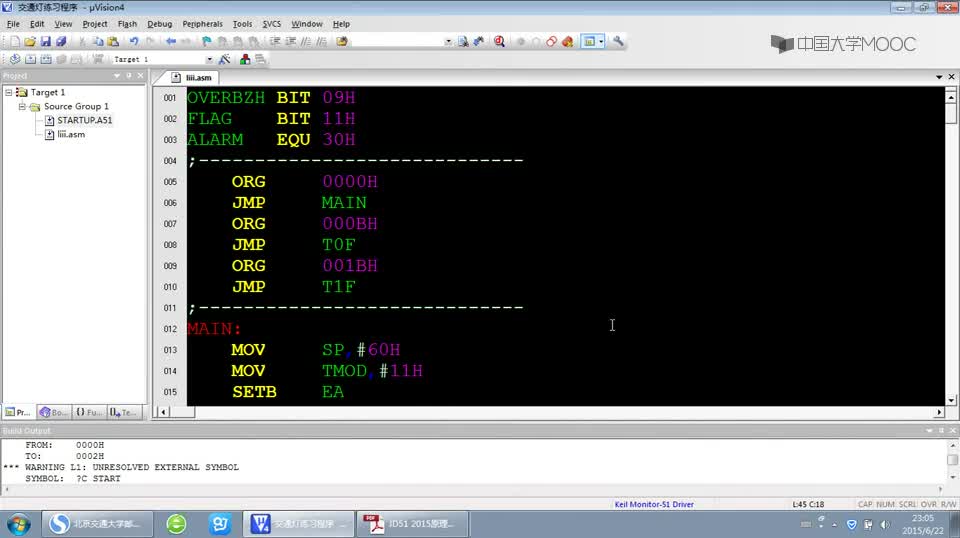
Task: Save the current file with the floppy icon
Action: coord(45,42)
